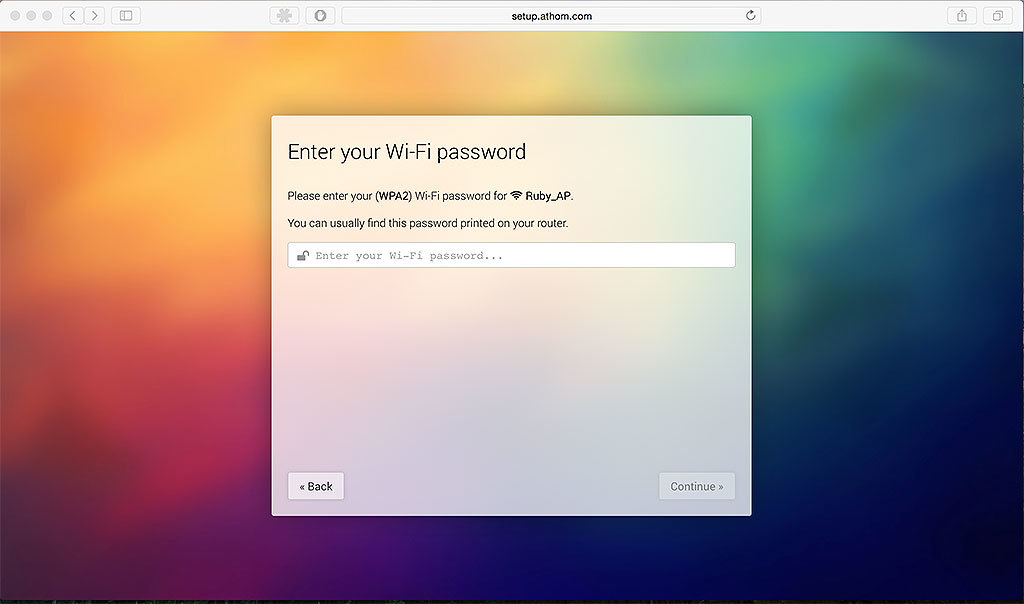This screenshot has height=604, width=1024.
Task: Click the Wi-Fi signal icon beside Ruby_AP
Action: tap(516, 195)
